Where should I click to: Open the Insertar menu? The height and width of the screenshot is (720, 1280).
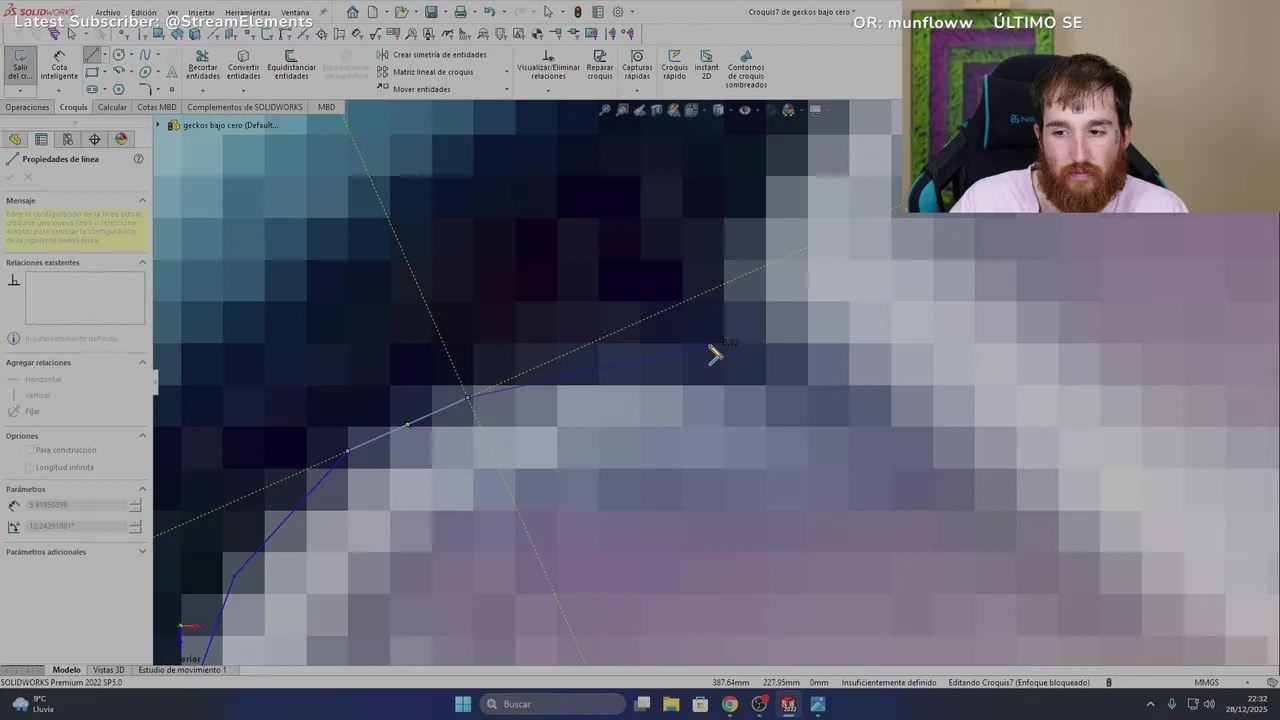pyautogui.click(x=201, y=13)
